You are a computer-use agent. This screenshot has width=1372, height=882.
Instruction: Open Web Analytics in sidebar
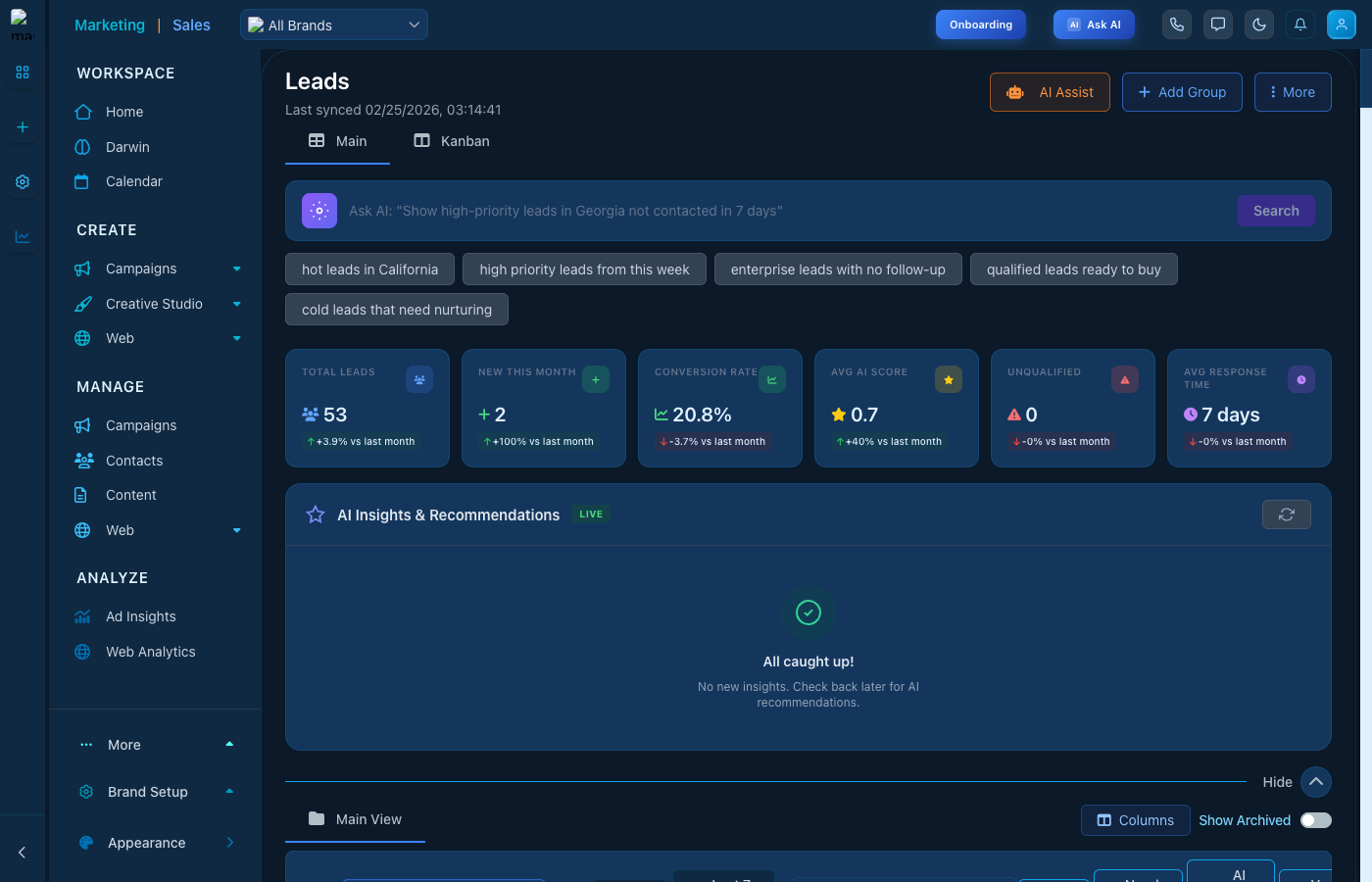click(x=151, y=652)
